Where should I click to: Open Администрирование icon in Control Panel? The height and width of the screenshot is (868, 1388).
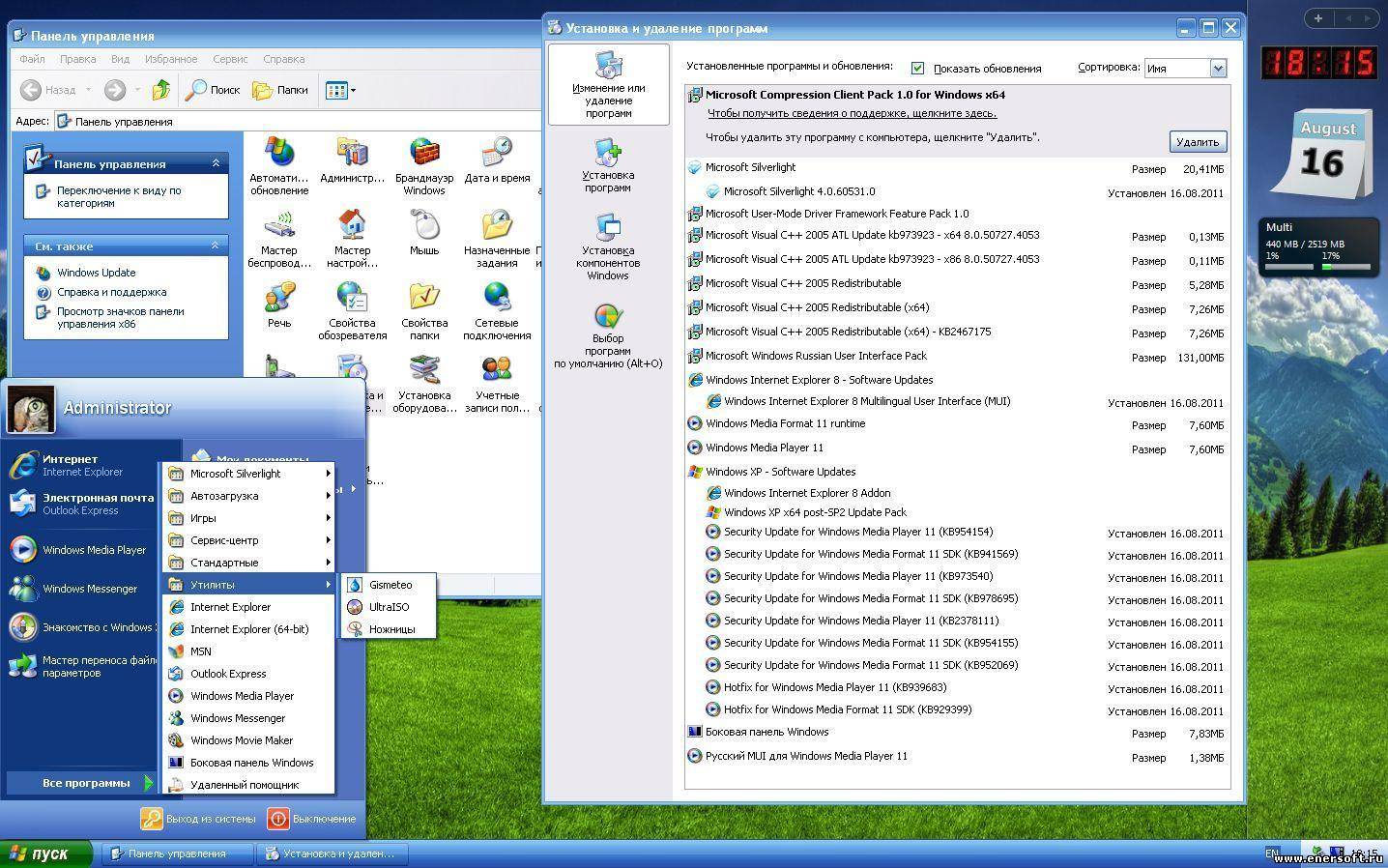352,160
